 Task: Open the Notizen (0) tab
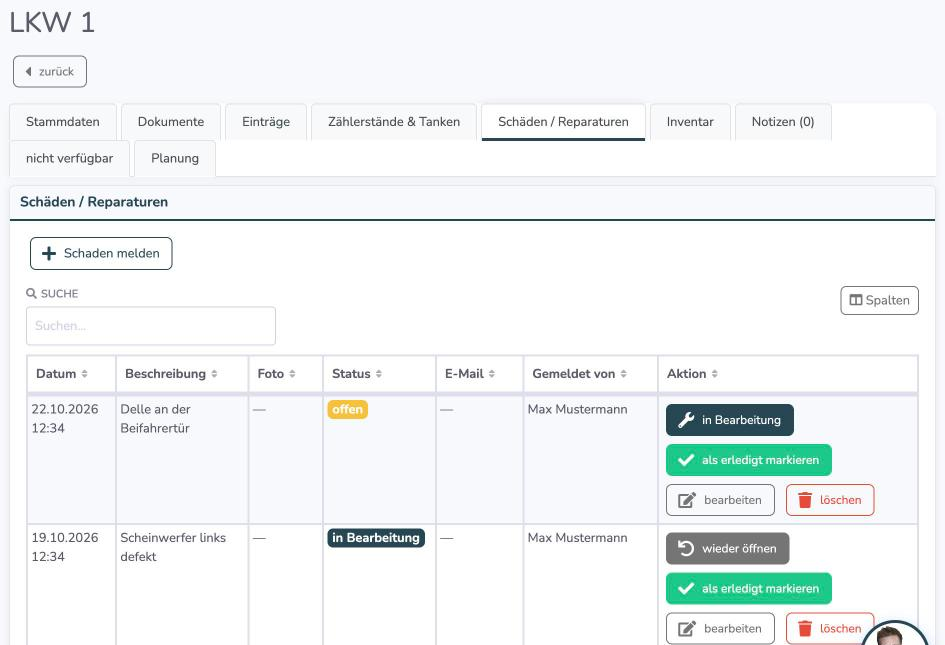(x=783, y=122)
